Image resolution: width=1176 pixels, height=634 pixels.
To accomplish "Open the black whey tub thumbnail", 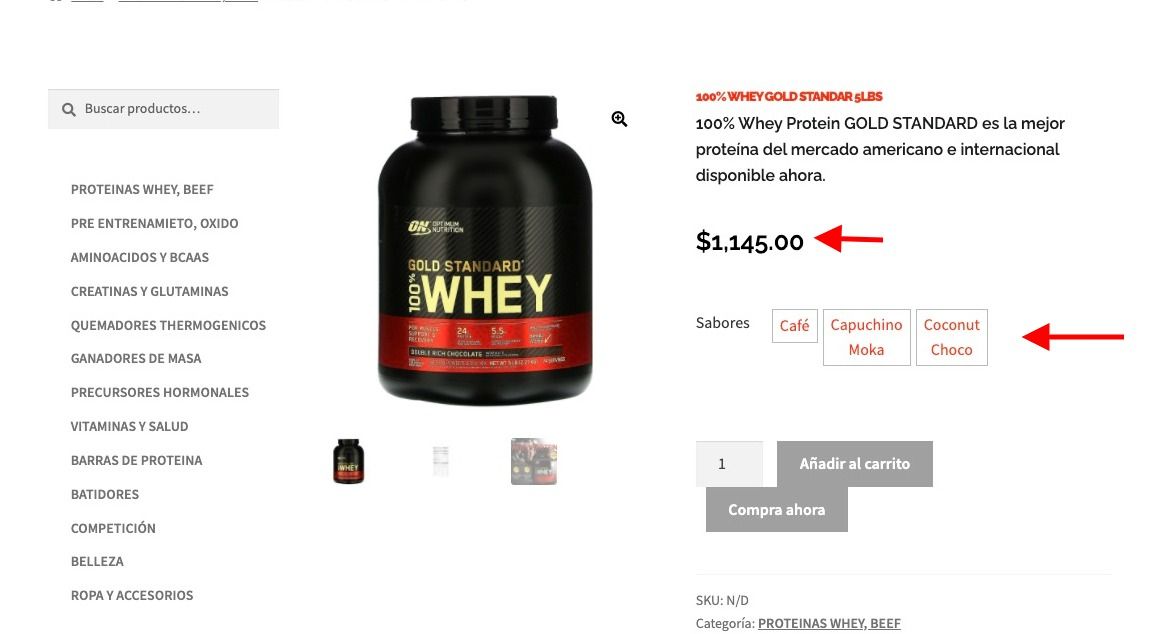I will click(349, 461).
